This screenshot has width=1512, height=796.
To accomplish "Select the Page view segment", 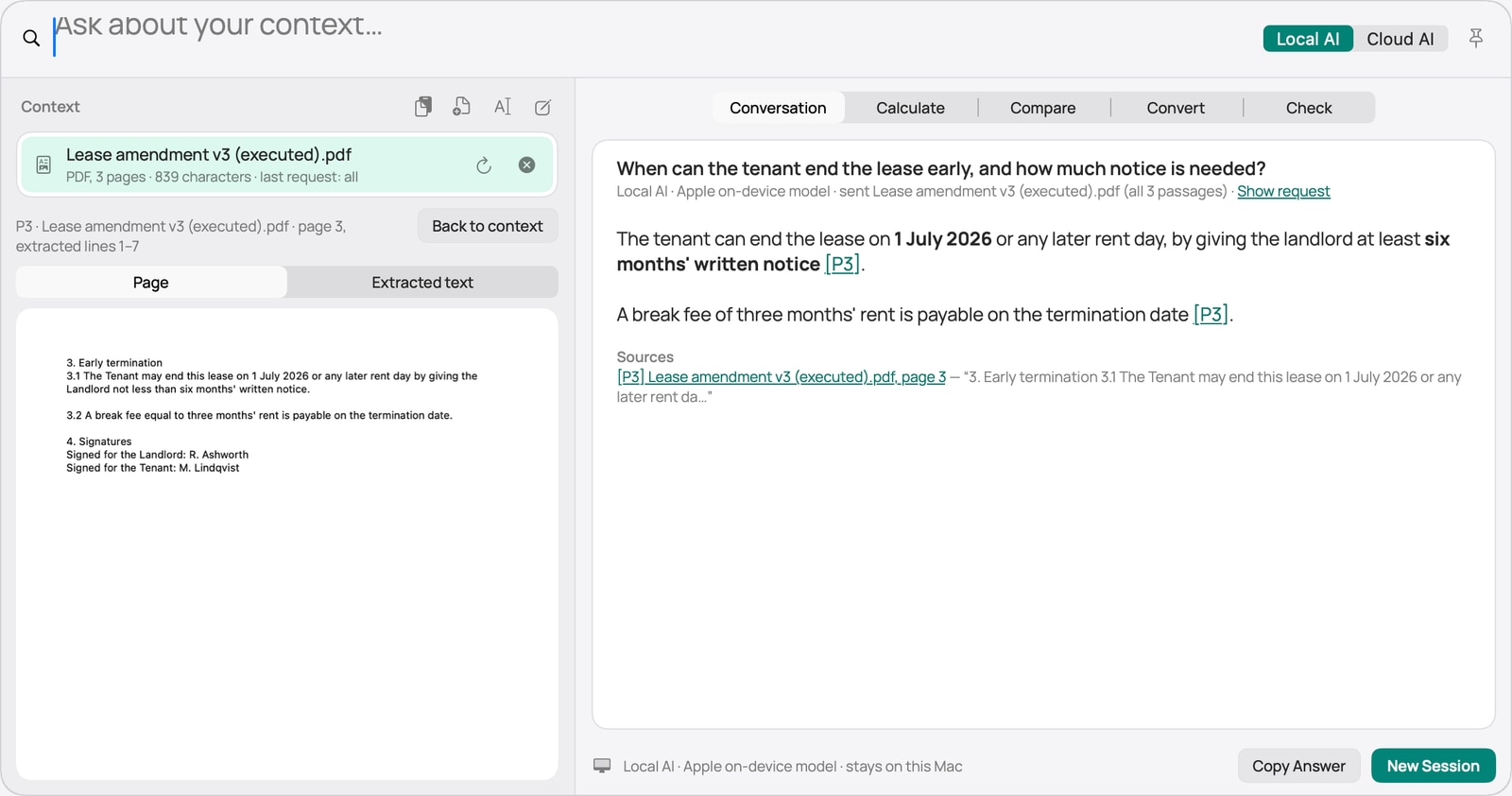I will click(x=151, y=282).
